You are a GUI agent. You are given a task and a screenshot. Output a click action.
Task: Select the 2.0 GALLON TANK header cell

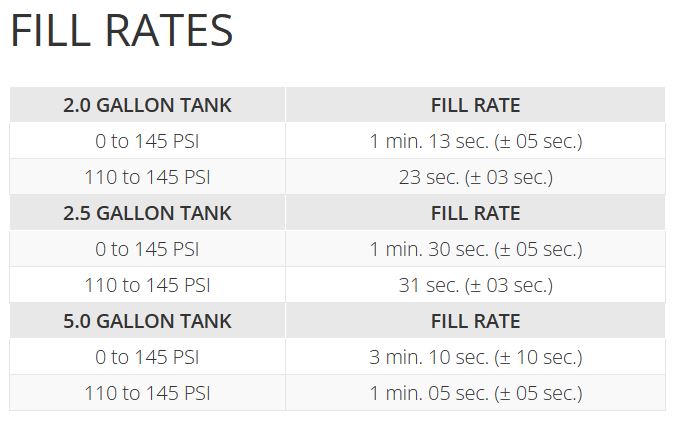click(147, 105)
